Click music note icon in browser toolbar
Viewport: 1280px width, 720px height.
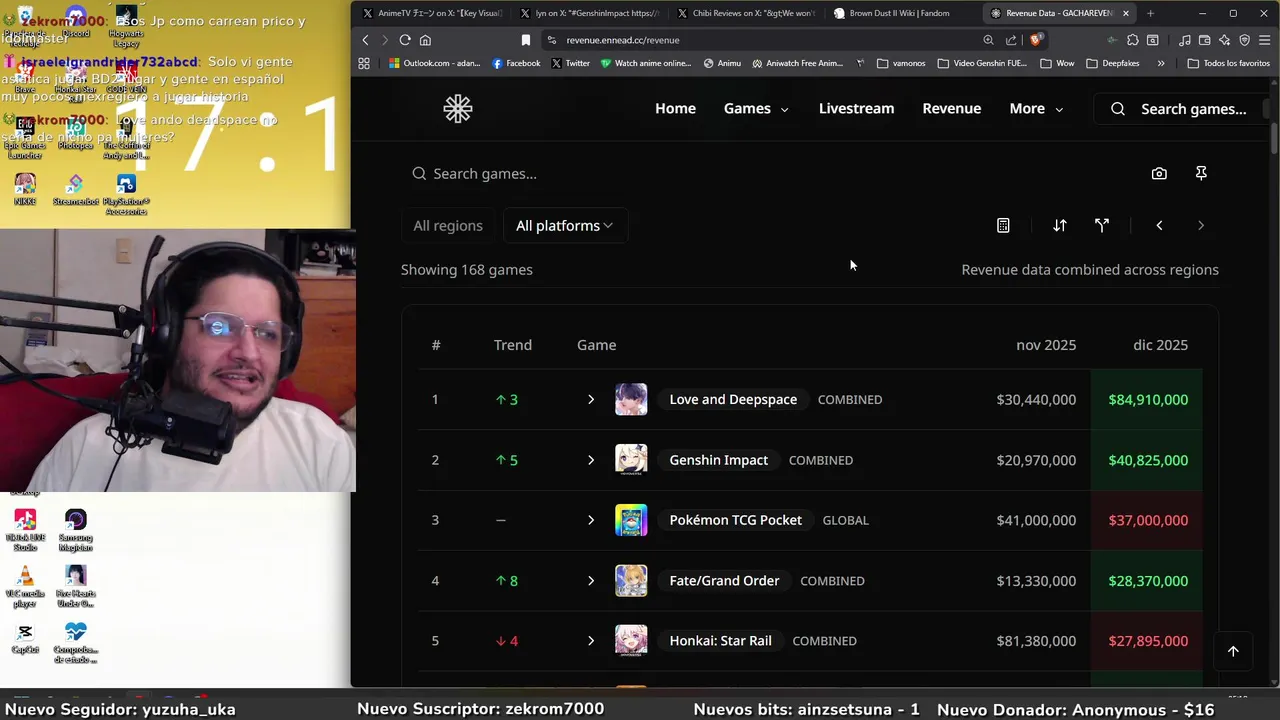(1184, 40)
